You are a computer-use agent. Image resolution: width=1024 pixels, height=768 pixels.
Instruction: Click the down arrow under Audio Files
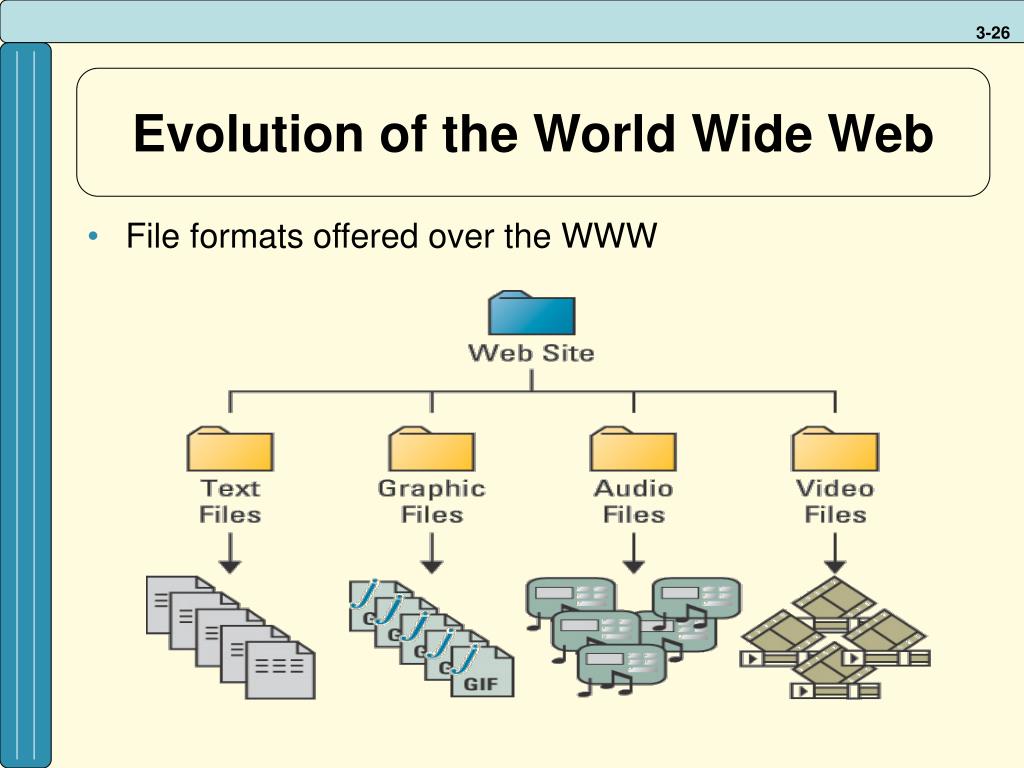[x=633, y=553]
